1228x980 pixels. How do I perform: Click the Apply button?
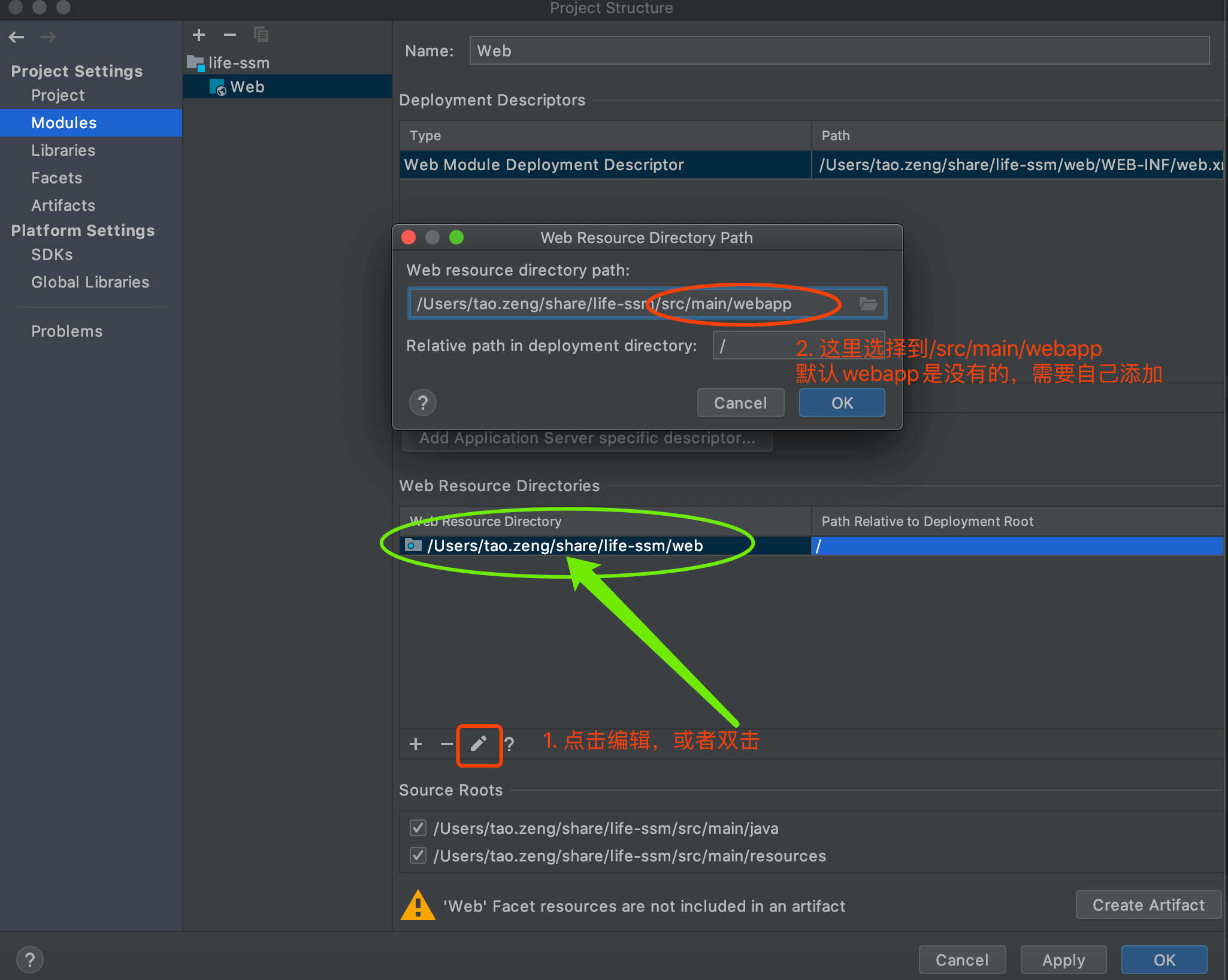(x=1063, y=960)
